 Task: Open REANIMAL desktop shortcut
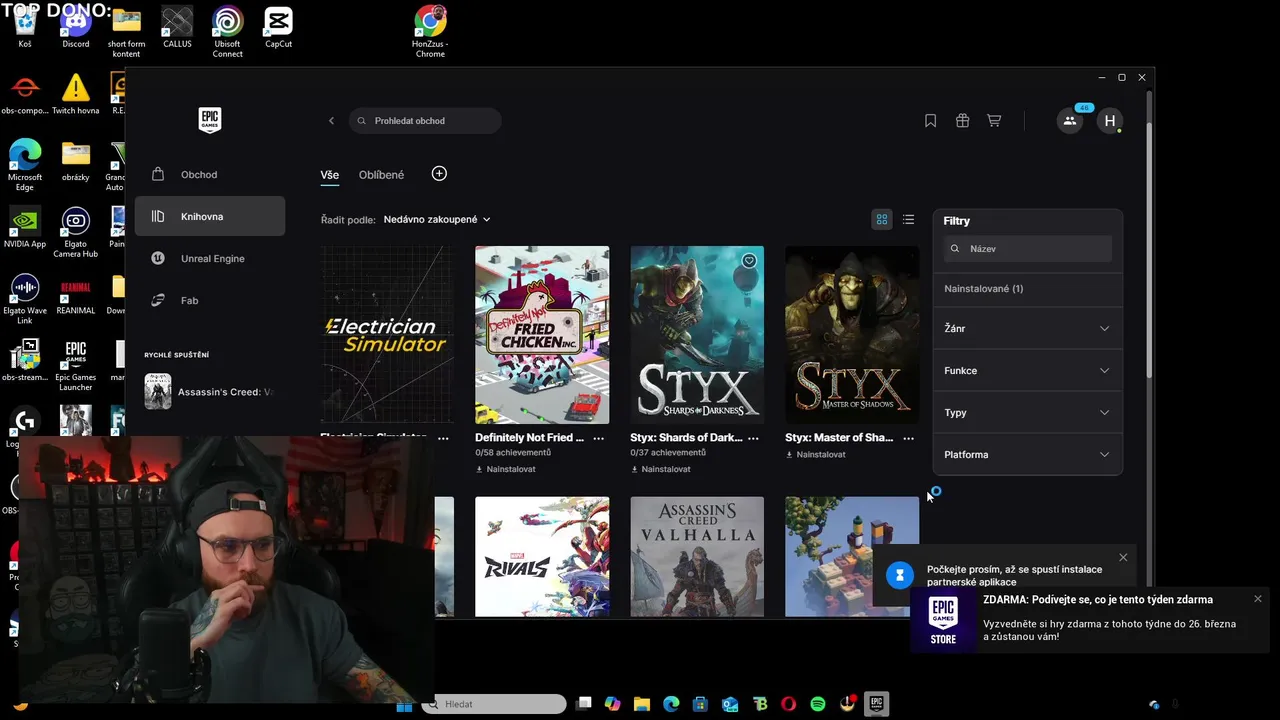[x=76, y=295]
